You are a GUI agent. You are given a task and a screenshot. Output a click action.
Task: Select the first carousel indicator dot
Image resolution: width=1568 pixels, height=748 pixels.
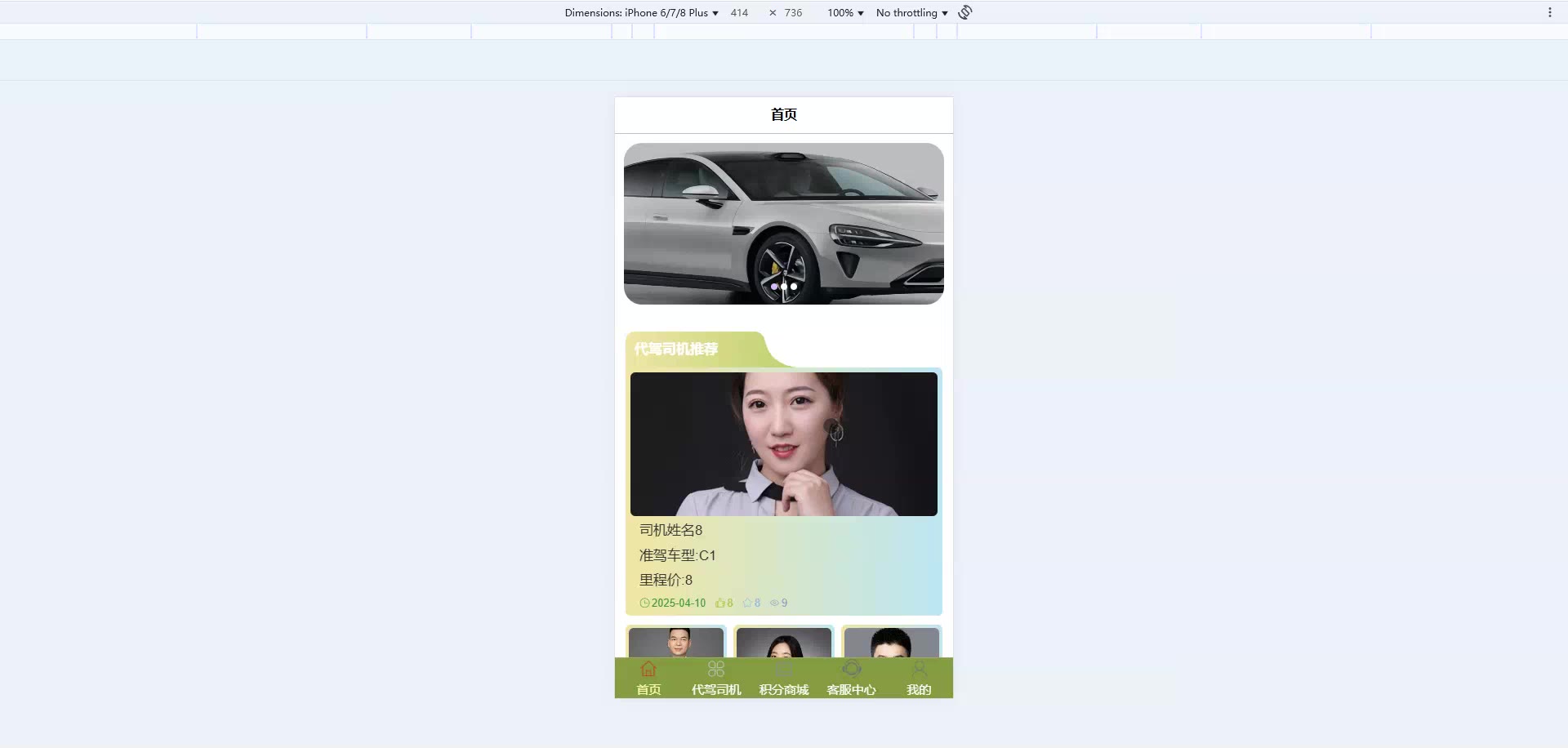[774, 287]
